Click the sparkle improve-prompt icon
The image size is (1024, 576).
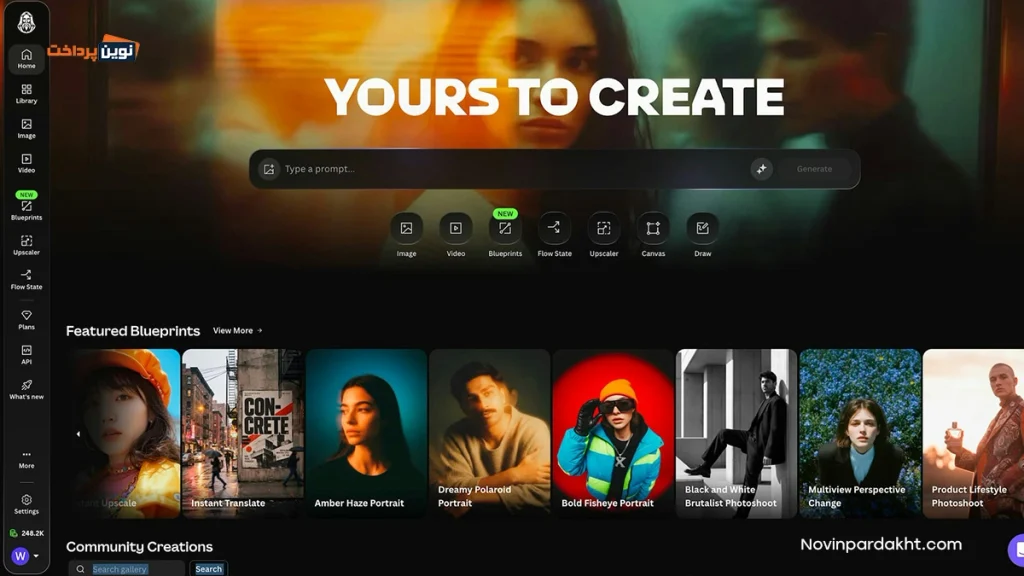point(761,169)
